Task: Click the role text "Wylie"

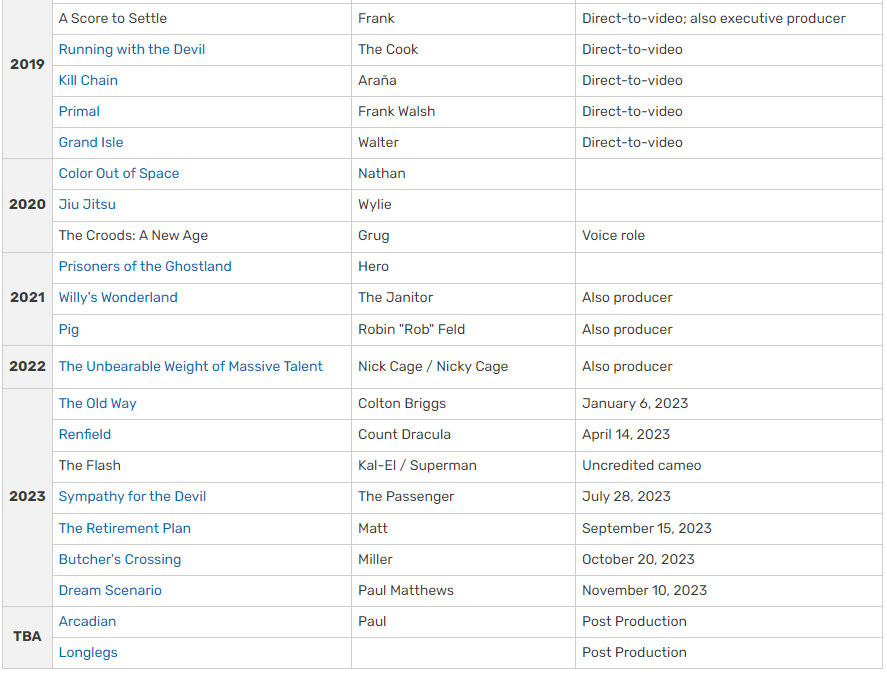Action: pyautogui.click(x=375, y=205)
